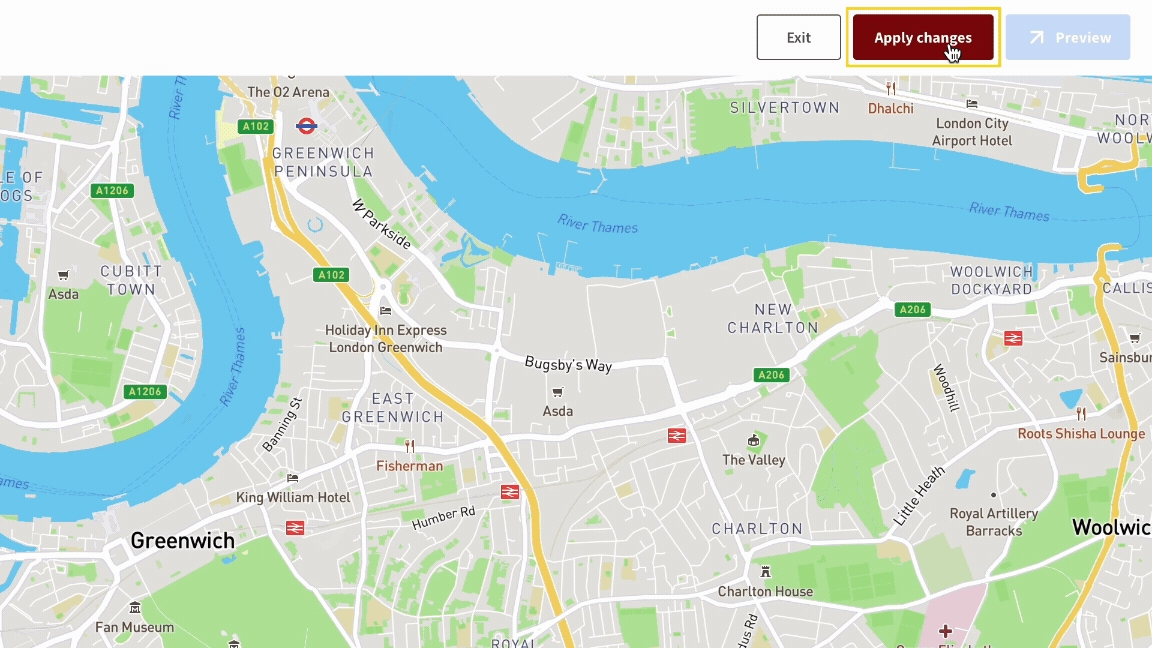
Task: Click the Greenwich town label
Action: point(182,541)
